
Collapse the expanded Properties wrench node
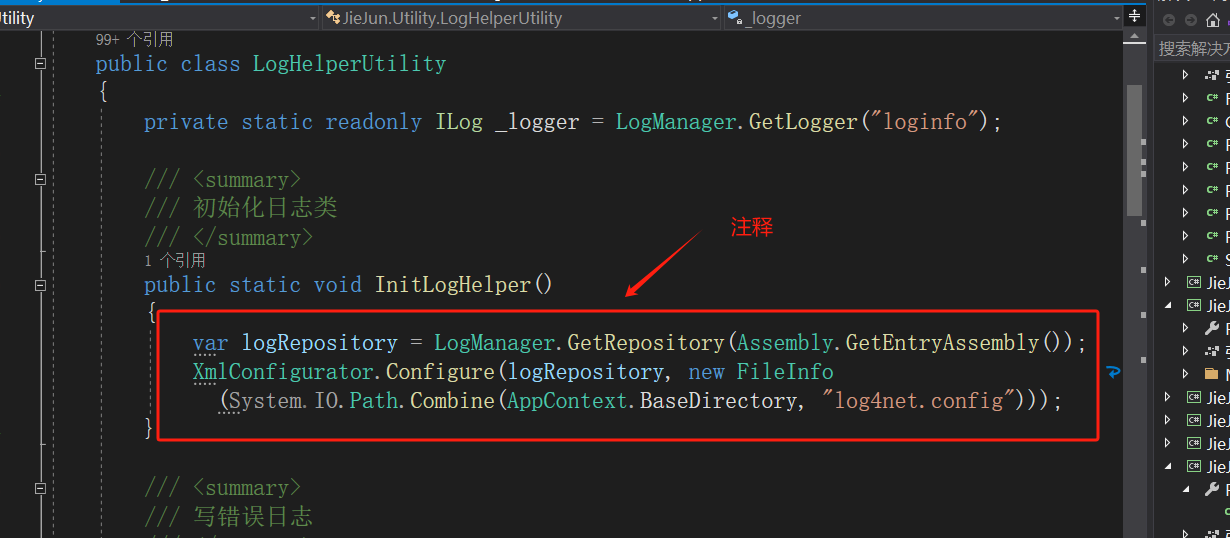[x=1186, y=490]
